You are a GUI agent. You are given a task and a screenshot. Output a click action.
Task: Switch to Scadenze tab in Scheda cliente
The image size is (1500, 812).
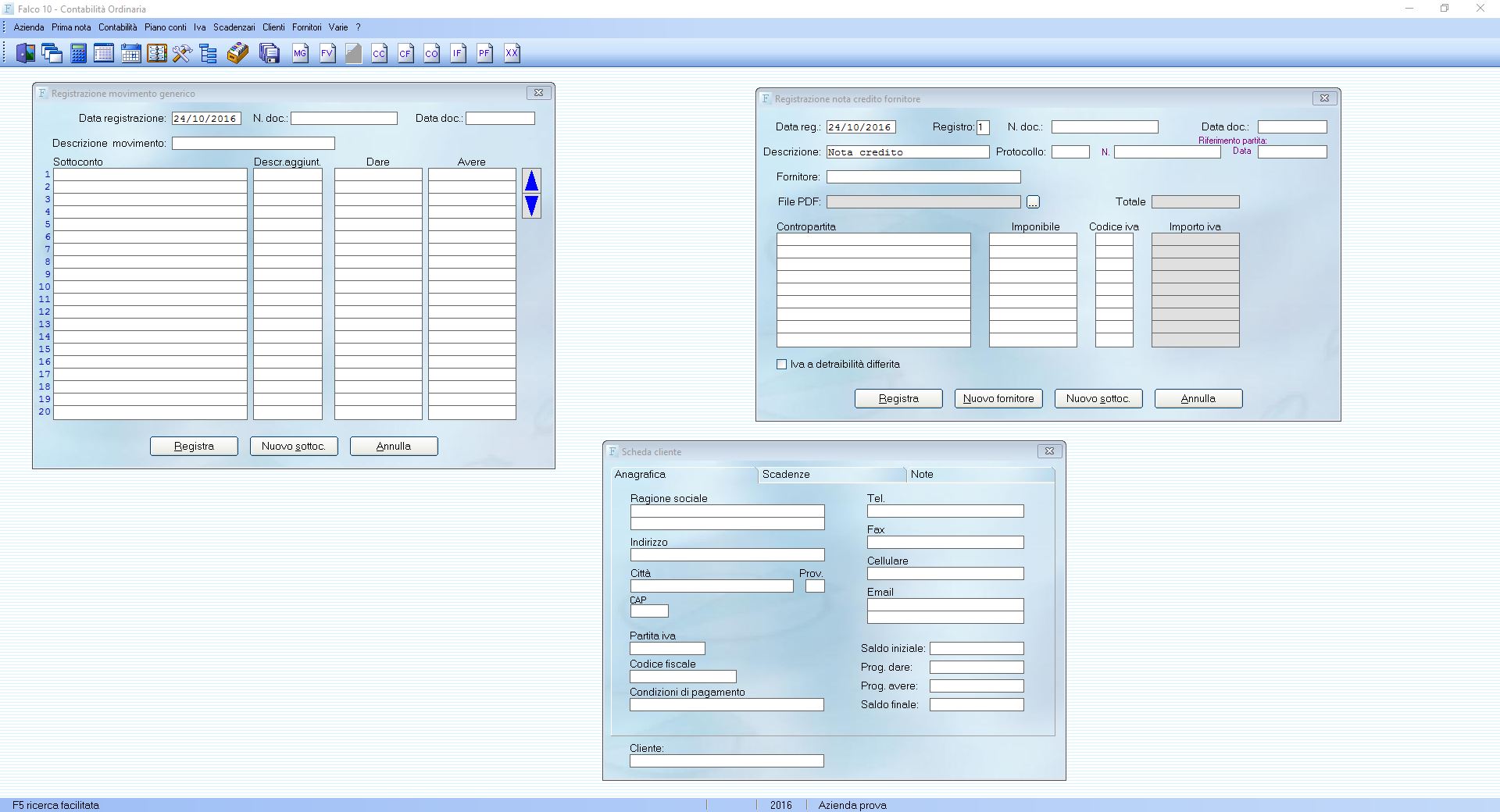point(831,474)
